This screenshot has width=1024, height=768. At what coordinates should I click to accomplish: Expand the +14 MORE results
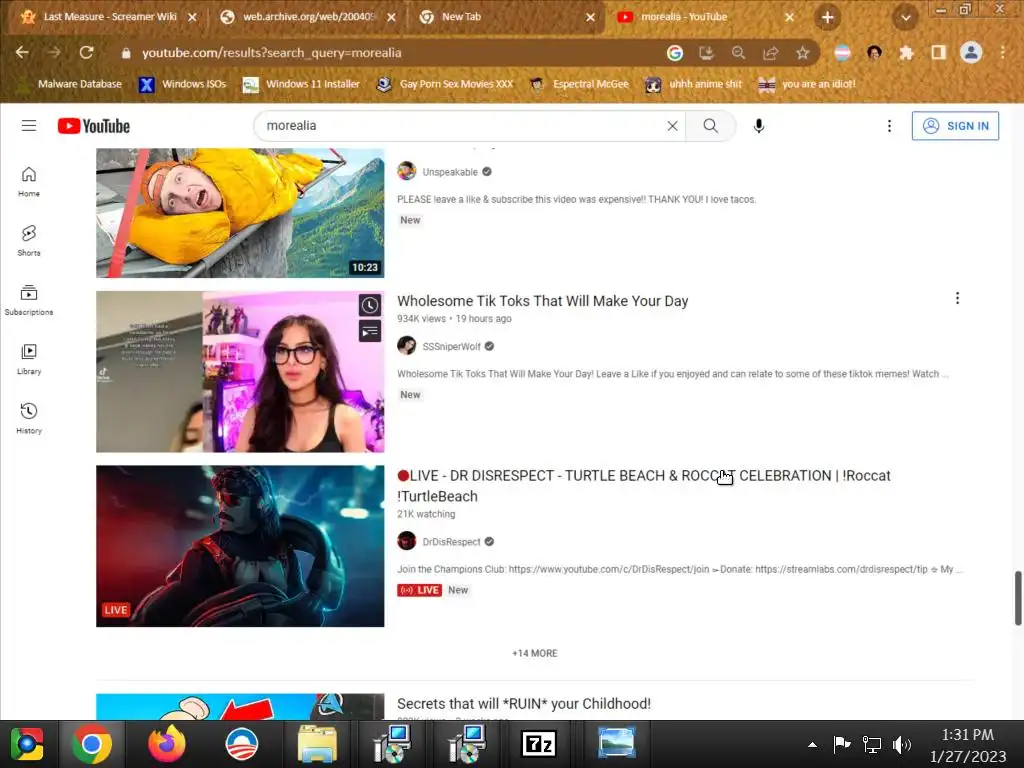535,653
